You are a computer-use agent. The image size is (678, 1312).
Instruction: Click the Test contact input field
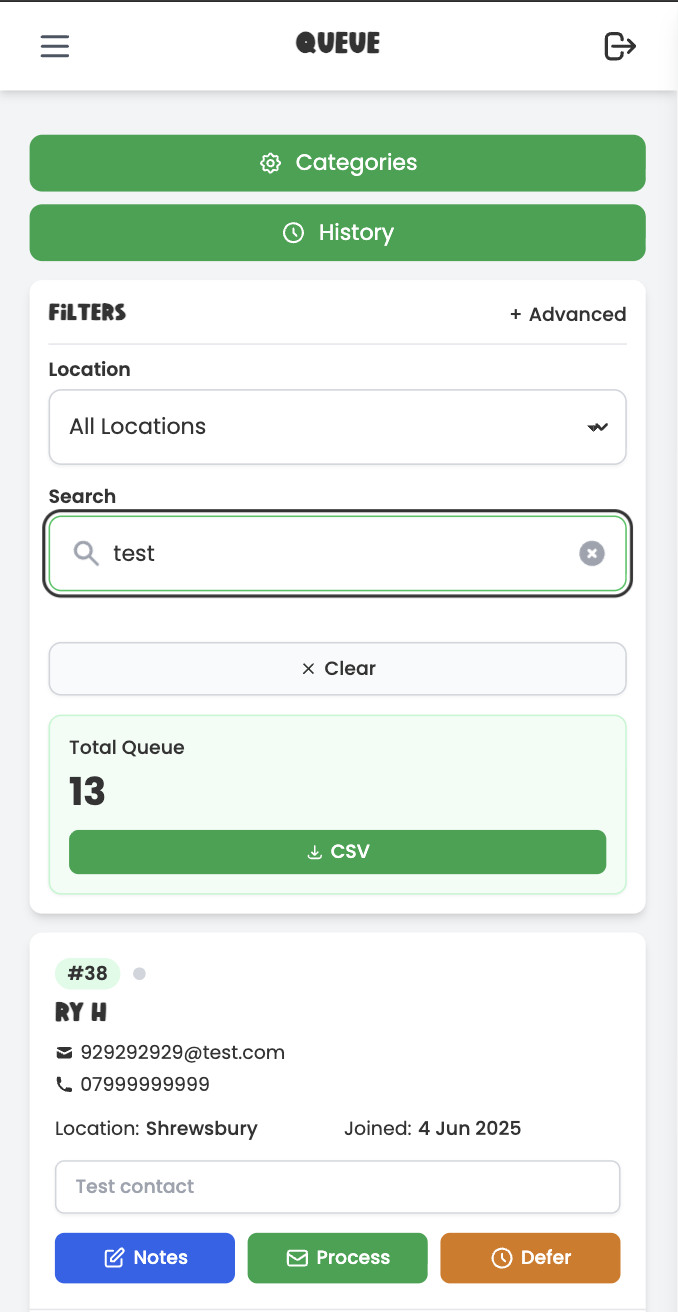pyautogui.click(x=338, y=1187)
